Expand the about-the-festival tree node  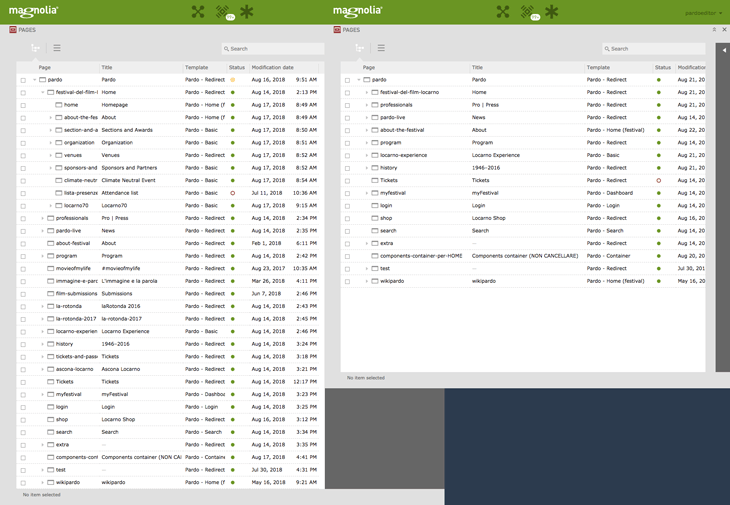(x=367, y=130)
